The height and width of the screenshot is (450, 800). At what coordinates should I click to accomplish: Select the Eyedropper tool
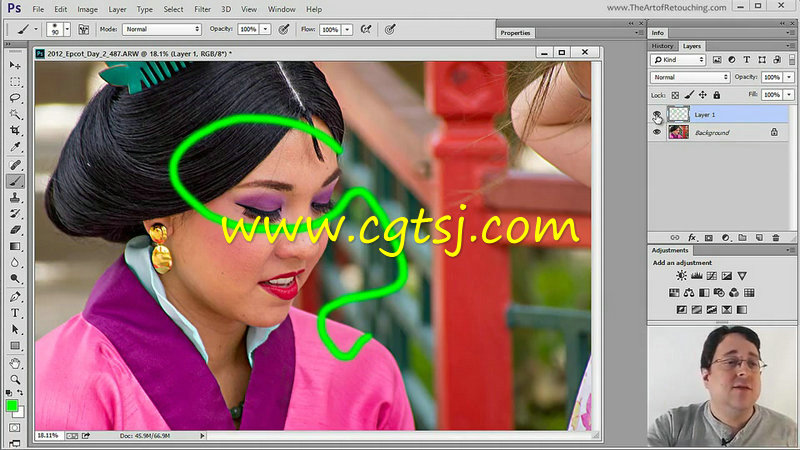tap(15, 147)
